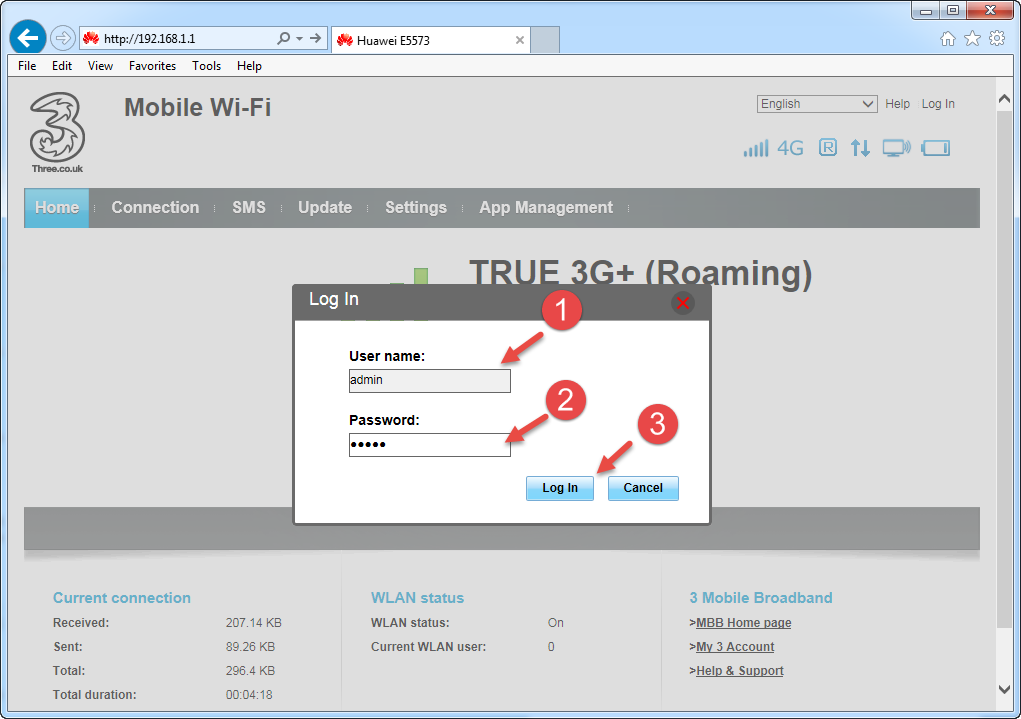Click the Password input field
The height and width of the screenshot is (719, 1021).
click(x=430, y=445)
